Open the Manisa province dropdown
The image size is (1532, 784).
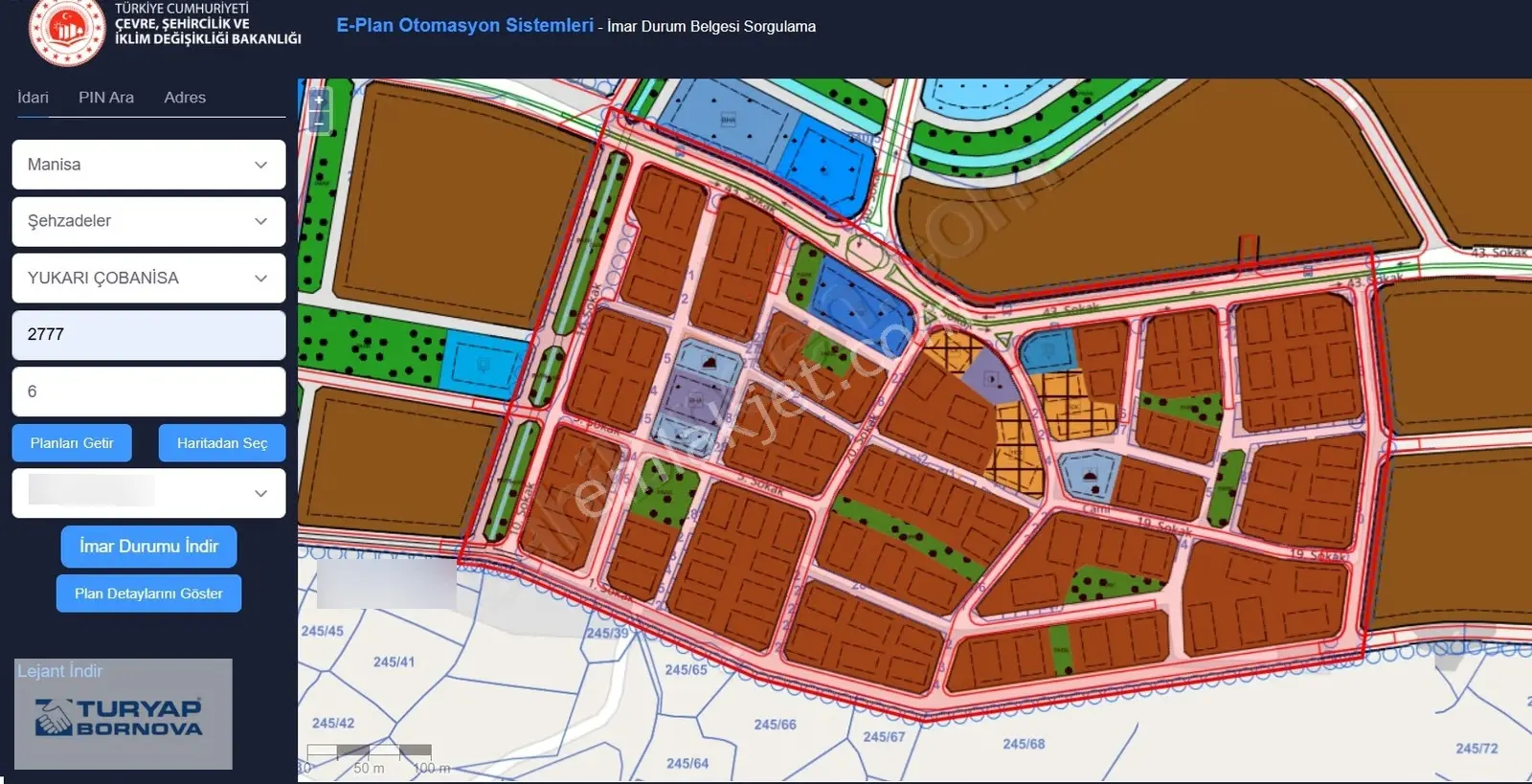click(148, 165)
